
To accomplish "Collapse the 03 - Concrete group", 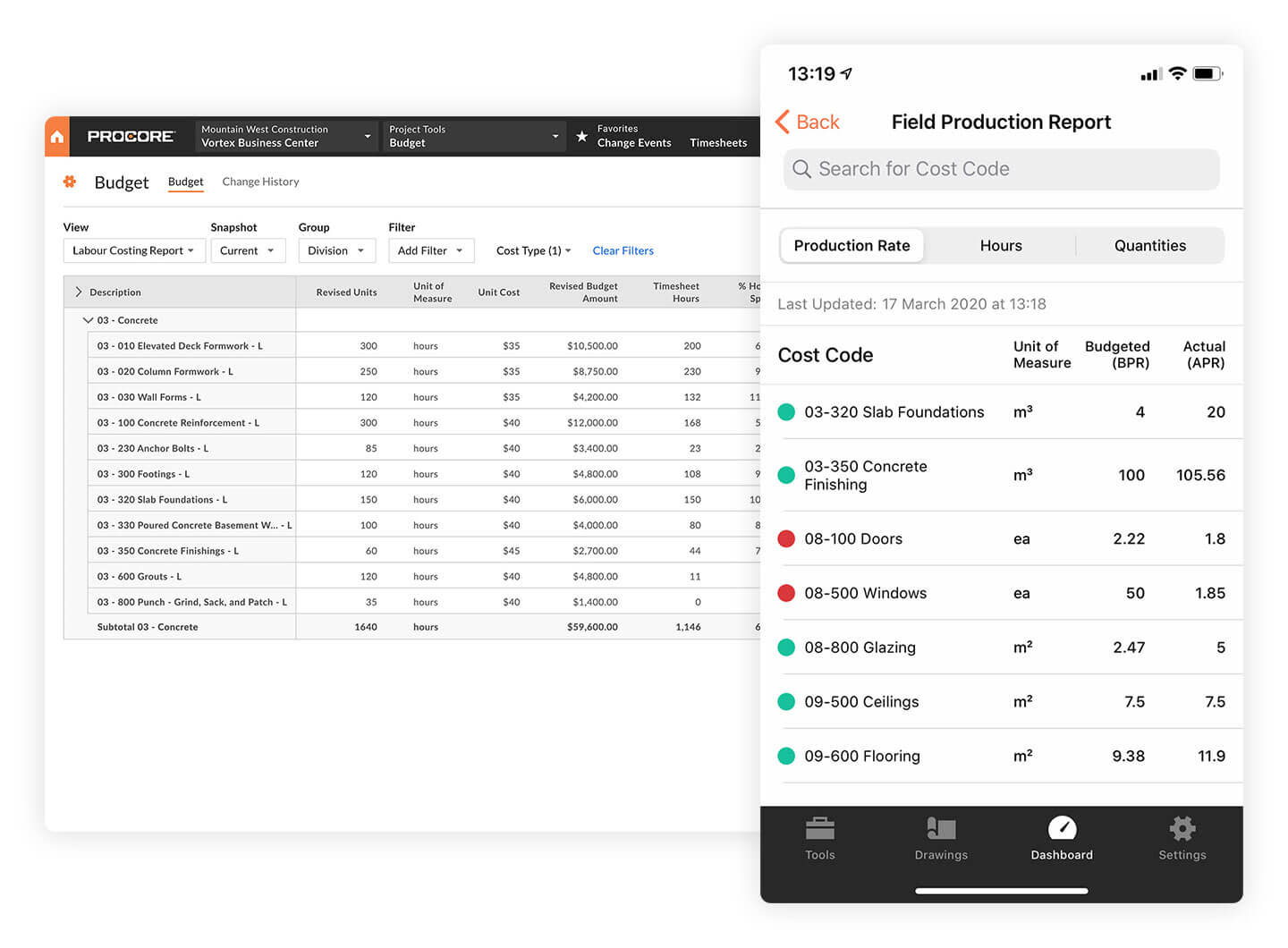I will (x=88, y=320).
